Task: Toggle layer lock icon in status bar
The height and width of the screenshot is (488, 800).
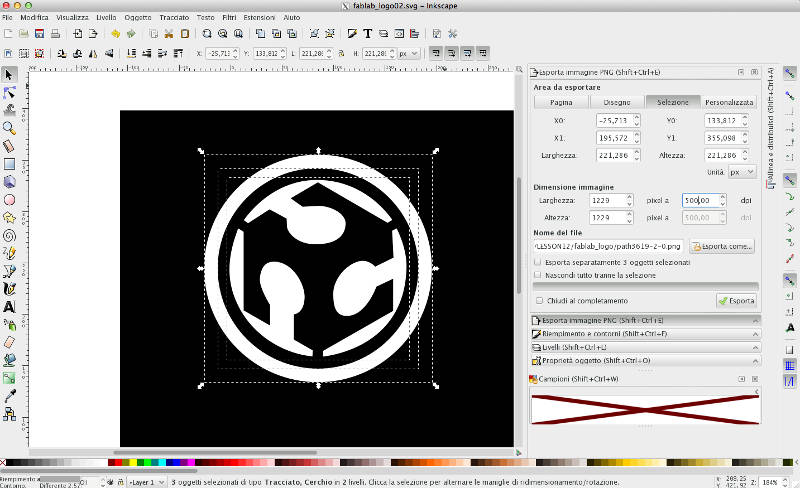Action: point(120,482)
